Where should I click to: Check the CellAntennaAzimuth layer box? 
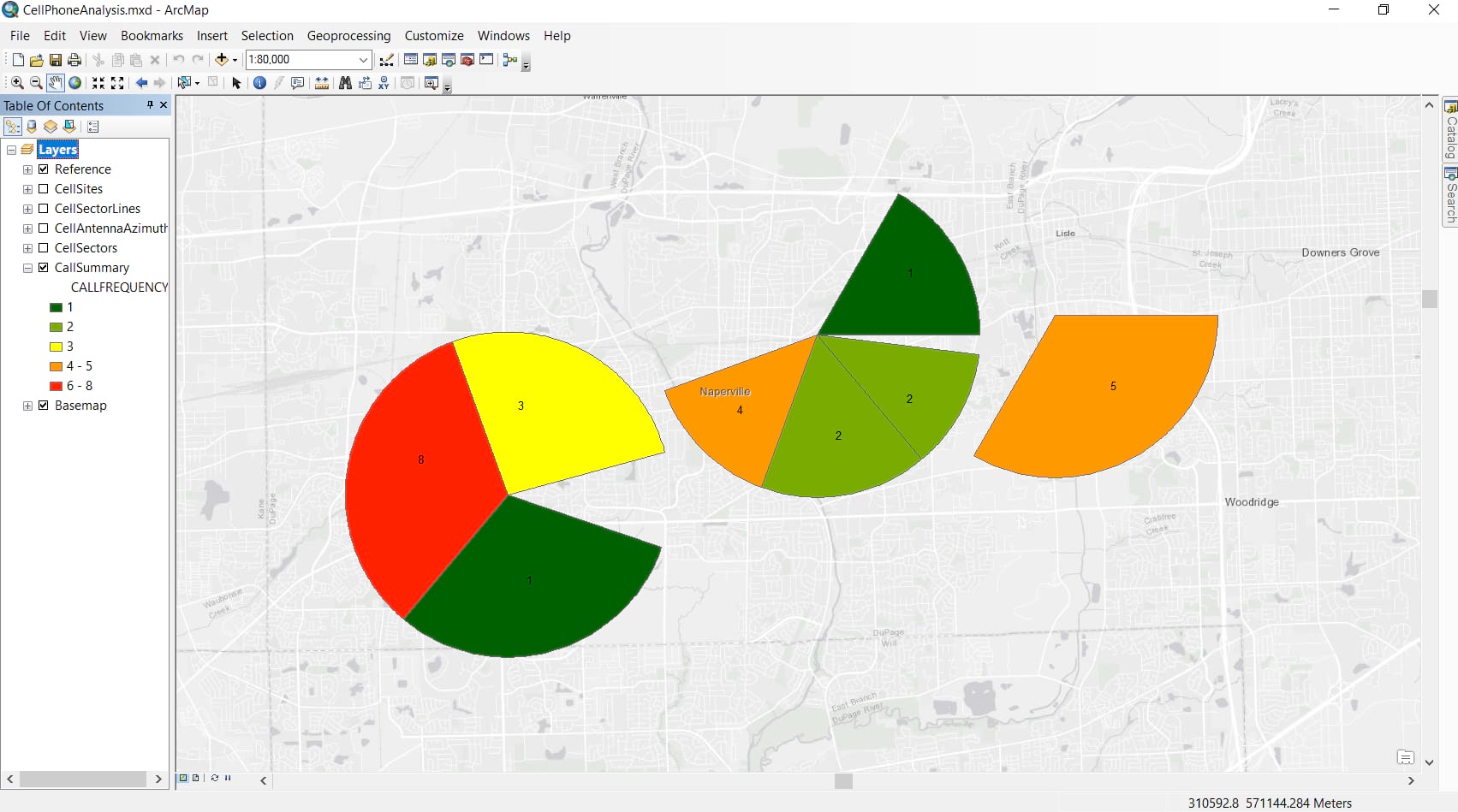(x=44, y=228)
